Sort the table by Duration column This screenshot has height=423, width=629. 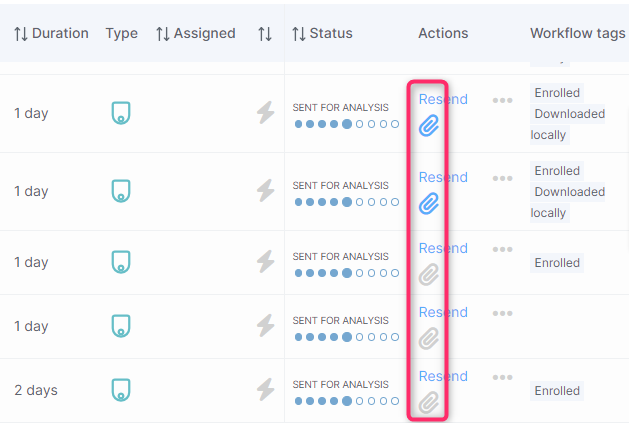point(51,33)
